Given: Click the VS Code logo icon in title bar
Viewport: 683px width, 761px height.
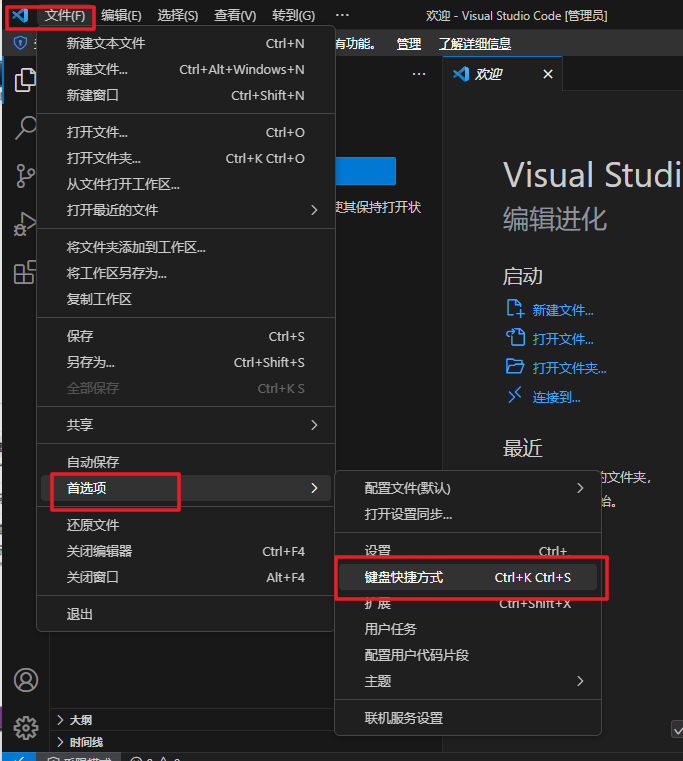Looking at the screenshot, I should 20,16.
